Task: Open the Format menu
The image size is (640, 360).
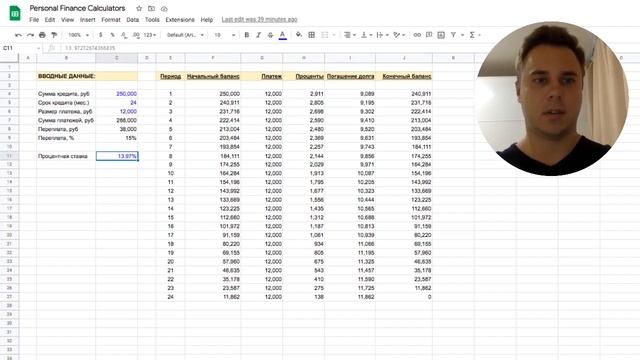Action: tap(111, 20)
